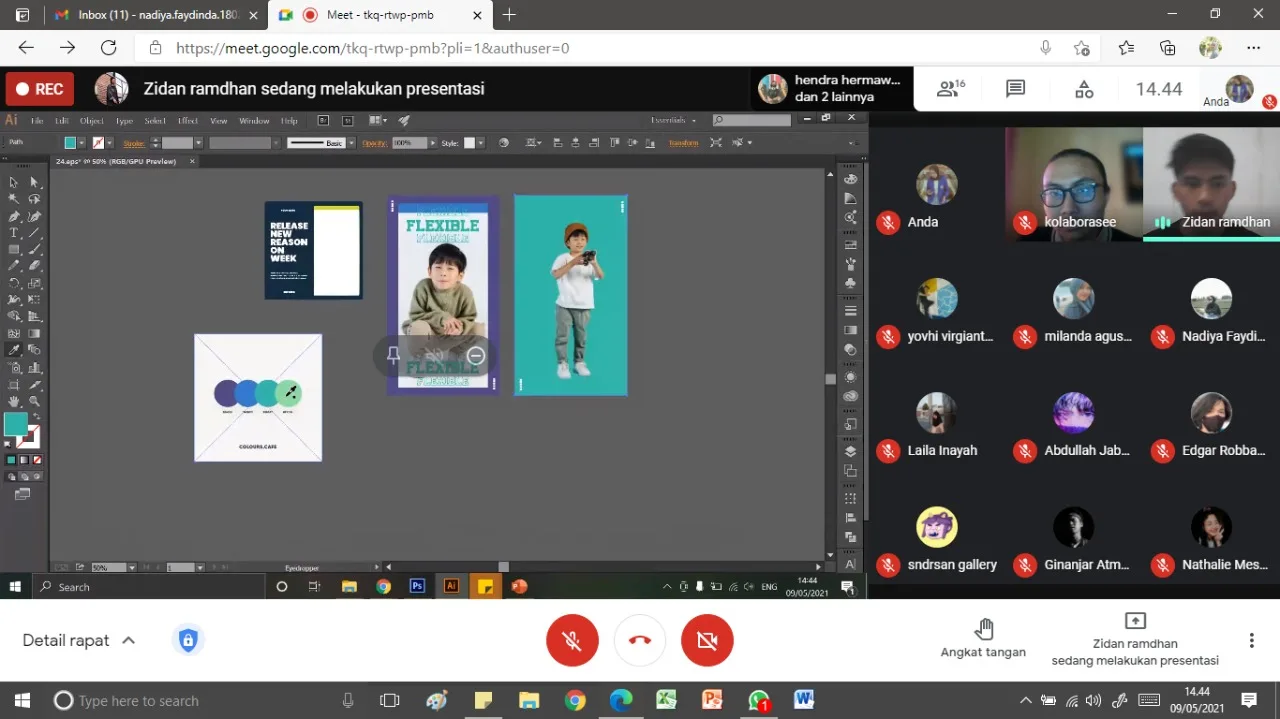Select the Rotate tool
The image size is (1280, 719).
tap(13, 283)
